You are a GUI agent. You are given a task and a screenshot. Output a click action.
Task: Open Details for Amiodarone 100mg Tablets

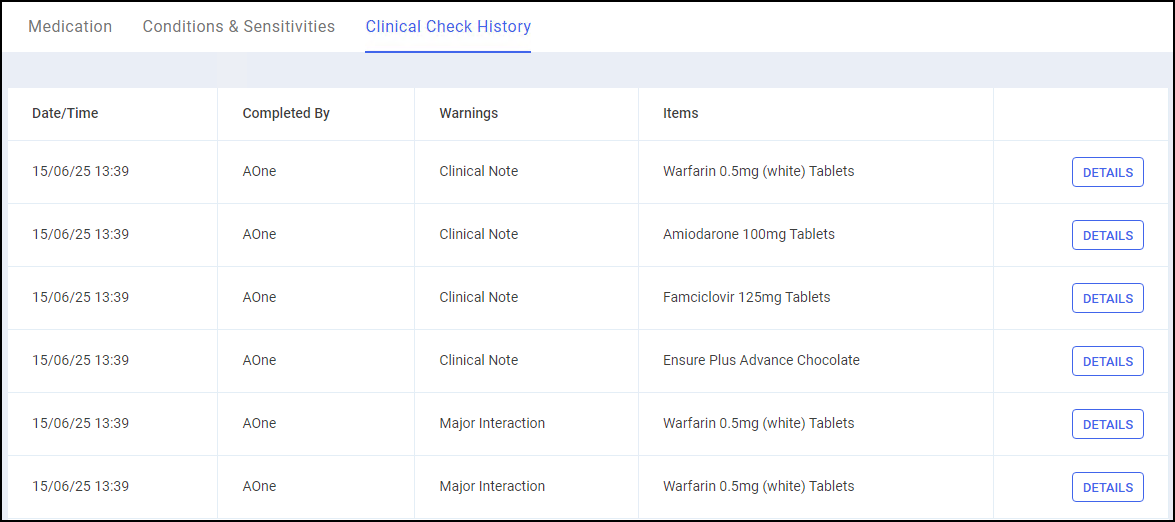click(1107, 235)
